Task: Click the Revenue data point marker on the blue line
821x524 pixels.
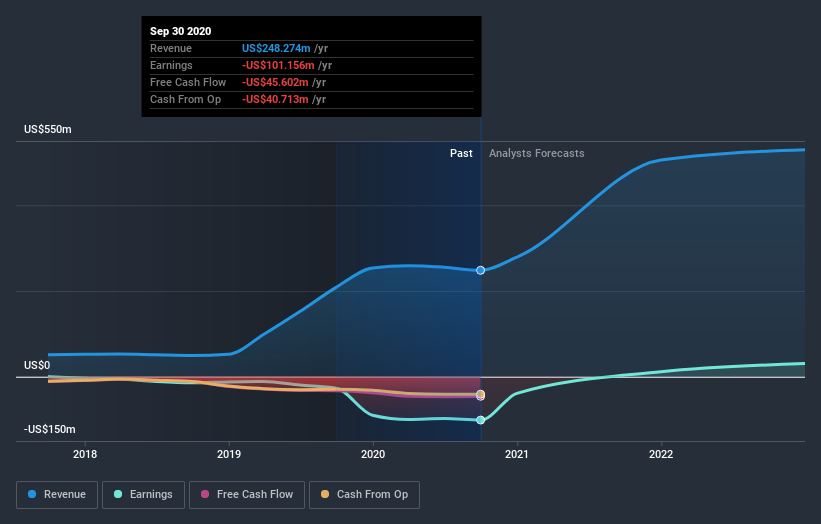Action: (x=481, y=271)
